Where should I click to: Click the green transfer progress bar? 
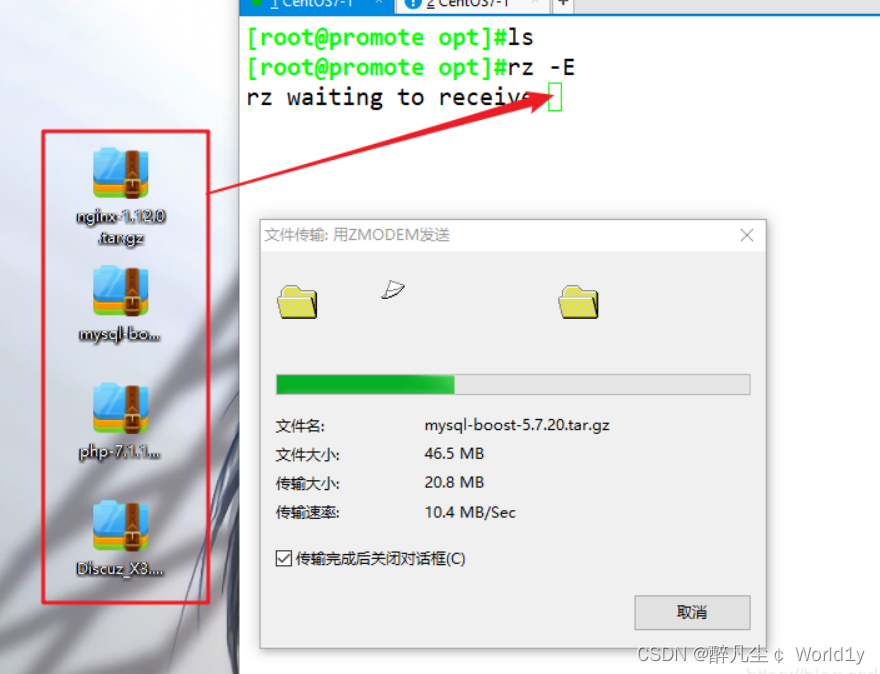coord(513,384)
